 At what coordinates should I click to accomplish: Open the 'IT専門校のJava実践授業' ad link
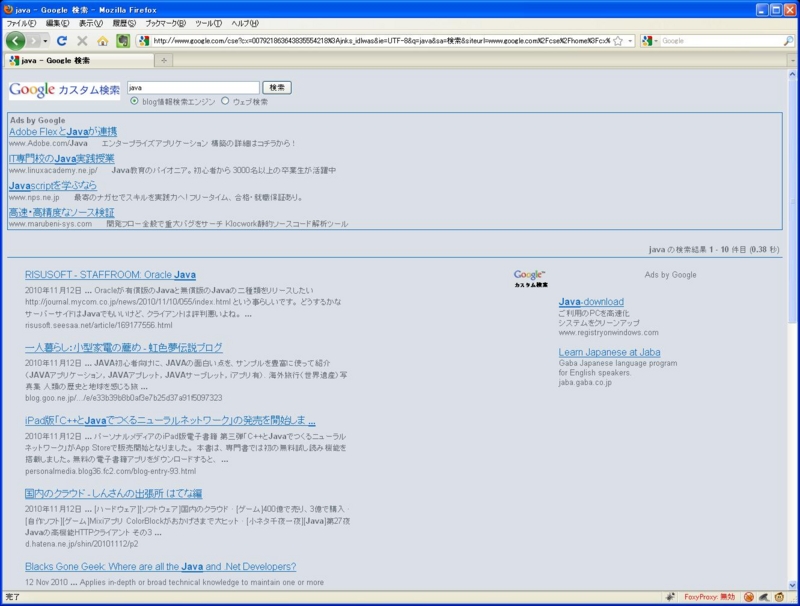(x=62, y=159)
